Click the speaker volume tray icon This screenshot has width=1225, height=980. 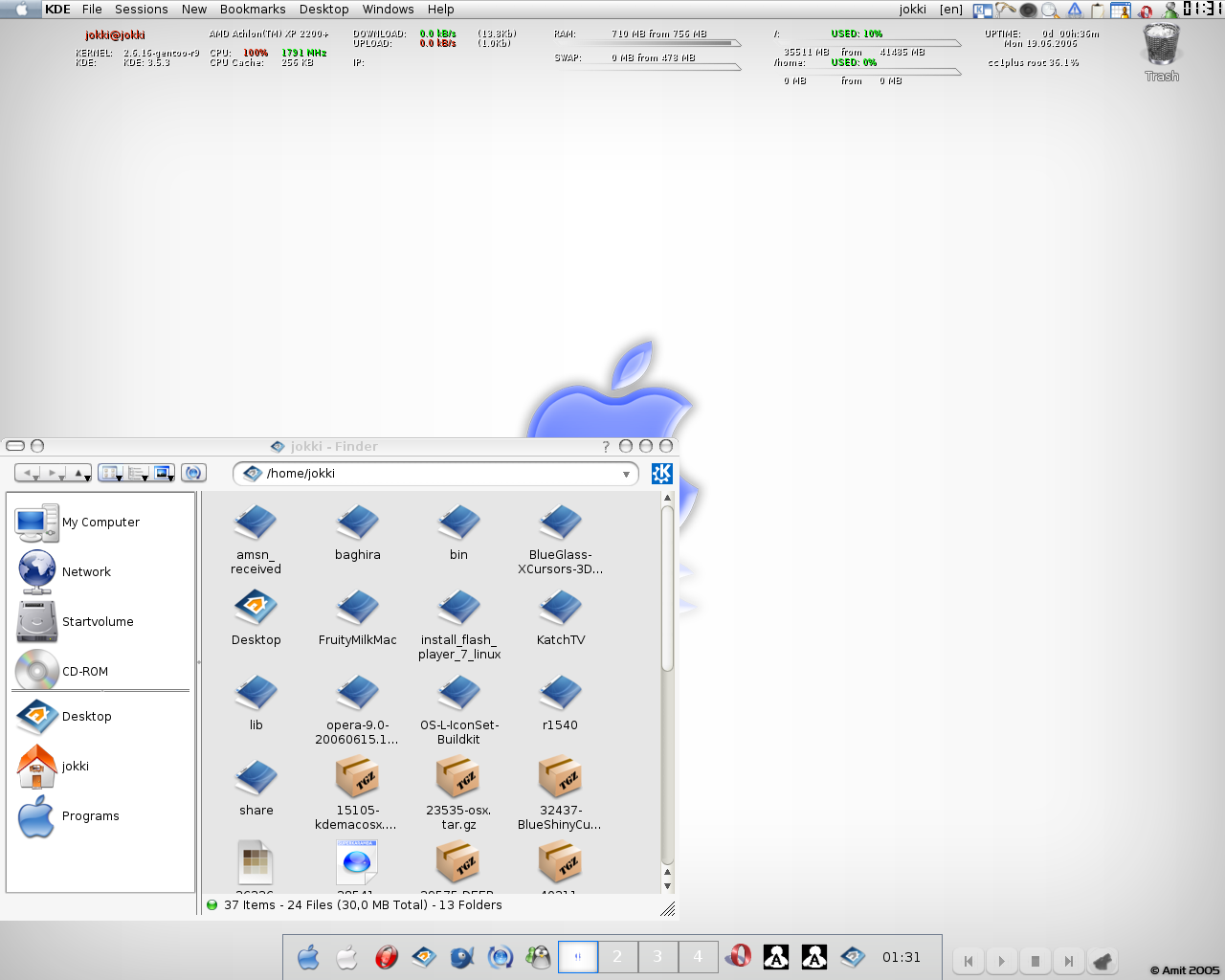coord(1028,11)
